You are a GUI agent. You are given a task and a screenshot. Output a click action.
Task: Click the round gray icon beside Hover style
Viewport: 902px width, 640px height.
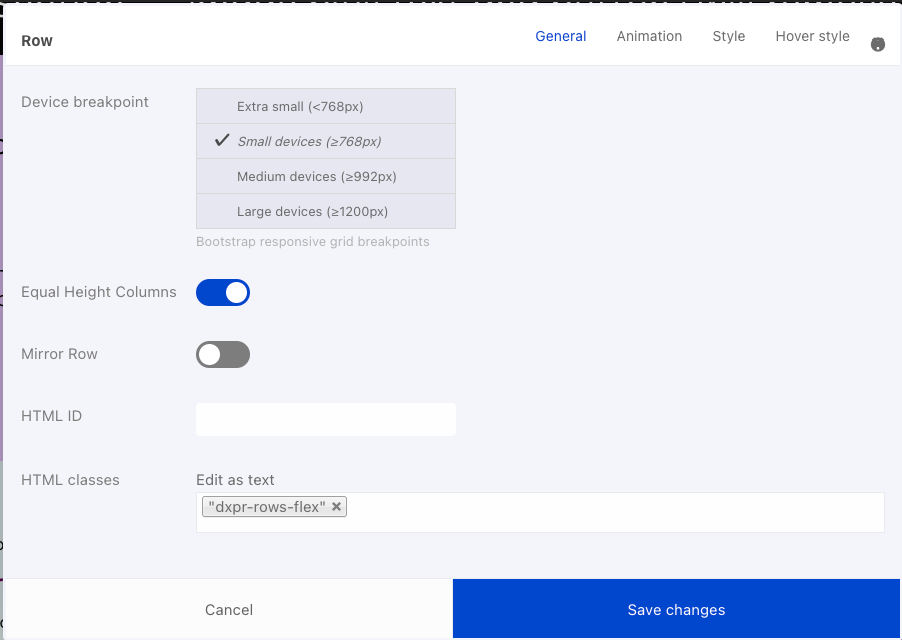pyautogui.click(x=877, y=44)
